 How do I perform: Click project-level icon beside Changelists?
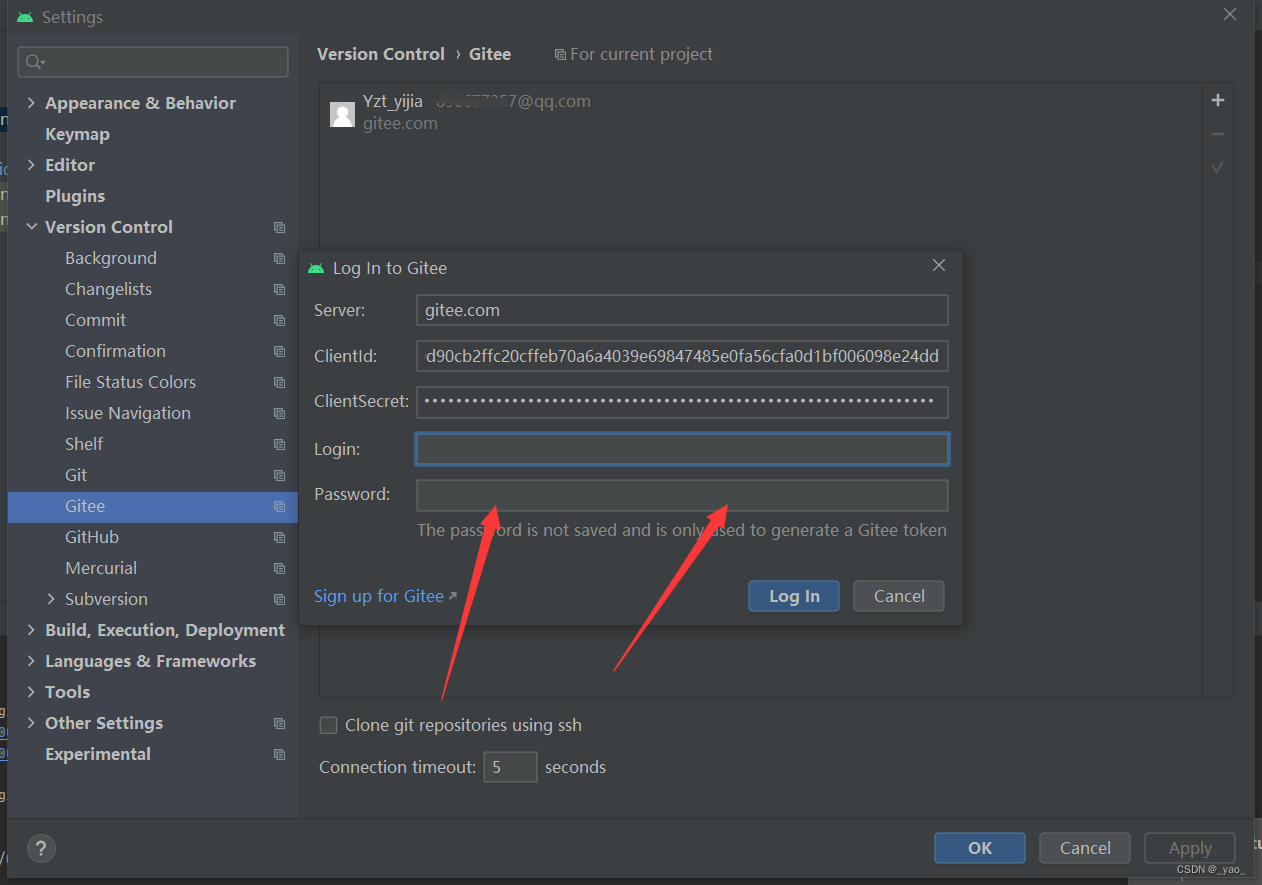[x=279, y=289]
